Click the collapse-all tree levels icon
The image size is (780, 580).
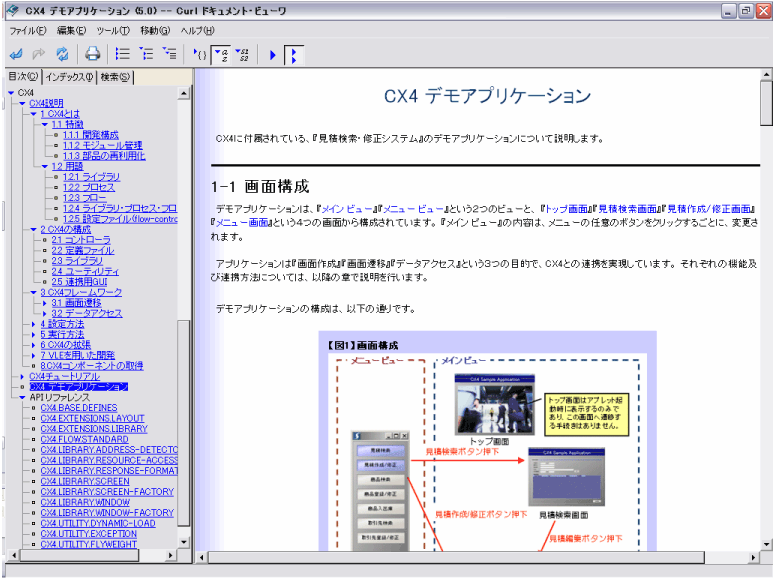click(122, 54)
